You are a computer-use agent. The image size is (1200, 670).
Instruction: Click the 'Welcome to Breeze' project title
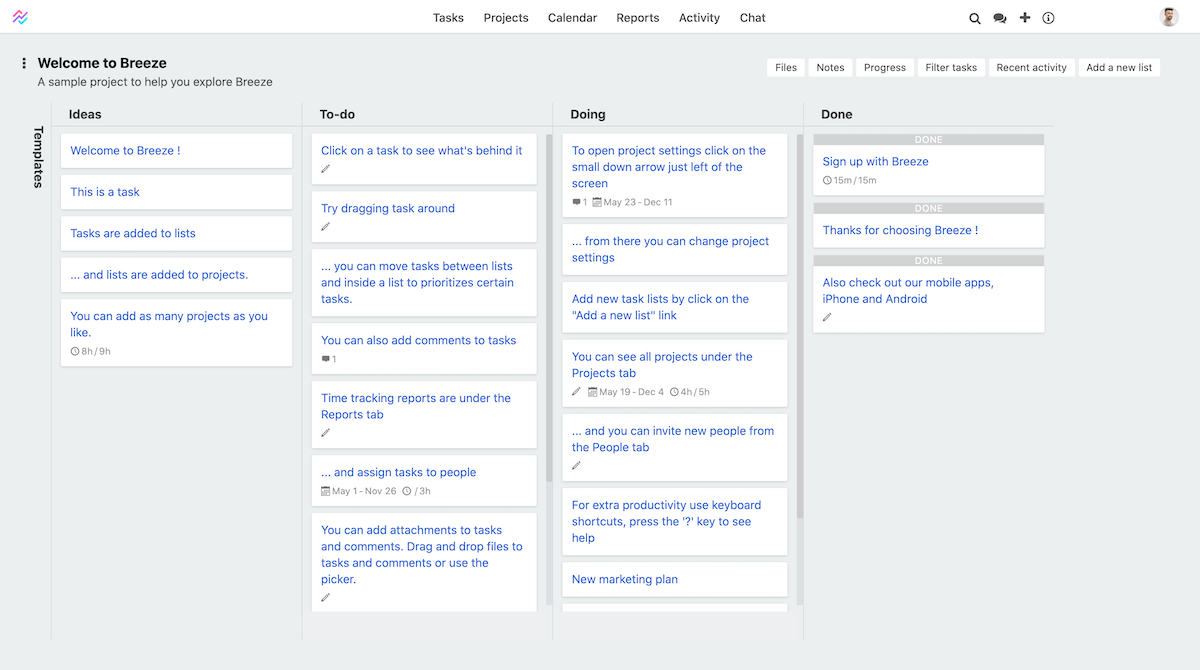pyautogui.click(x=102, y=63)
